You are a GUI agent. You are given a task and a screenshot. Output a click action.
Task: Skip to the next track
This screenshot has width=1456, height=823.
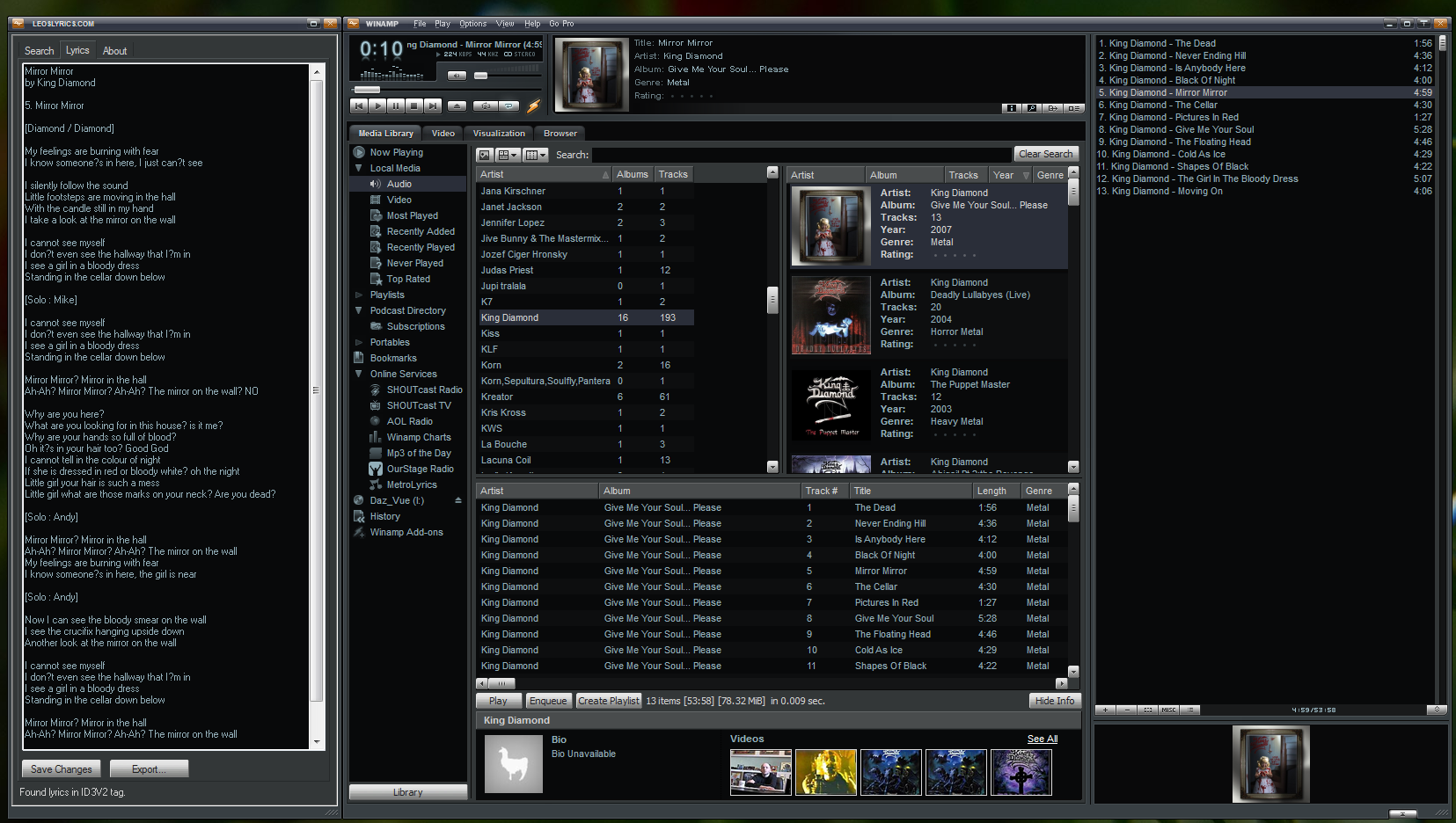433,106
